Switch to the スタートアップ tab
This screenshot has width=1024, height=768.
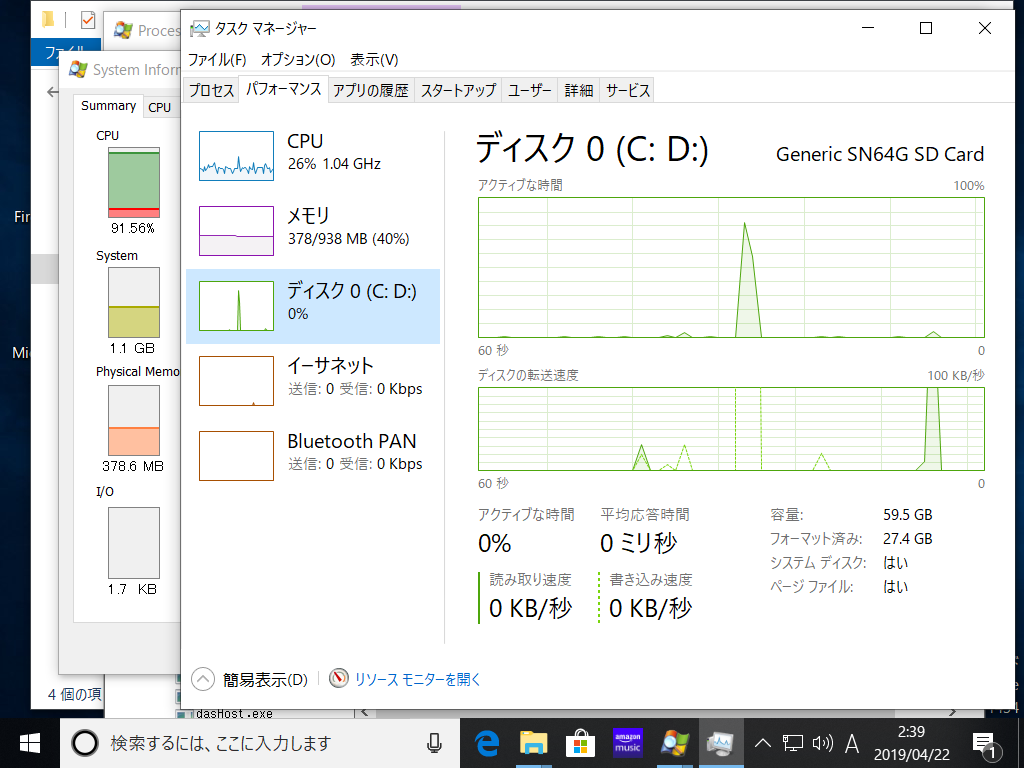[x=458, y=90]
